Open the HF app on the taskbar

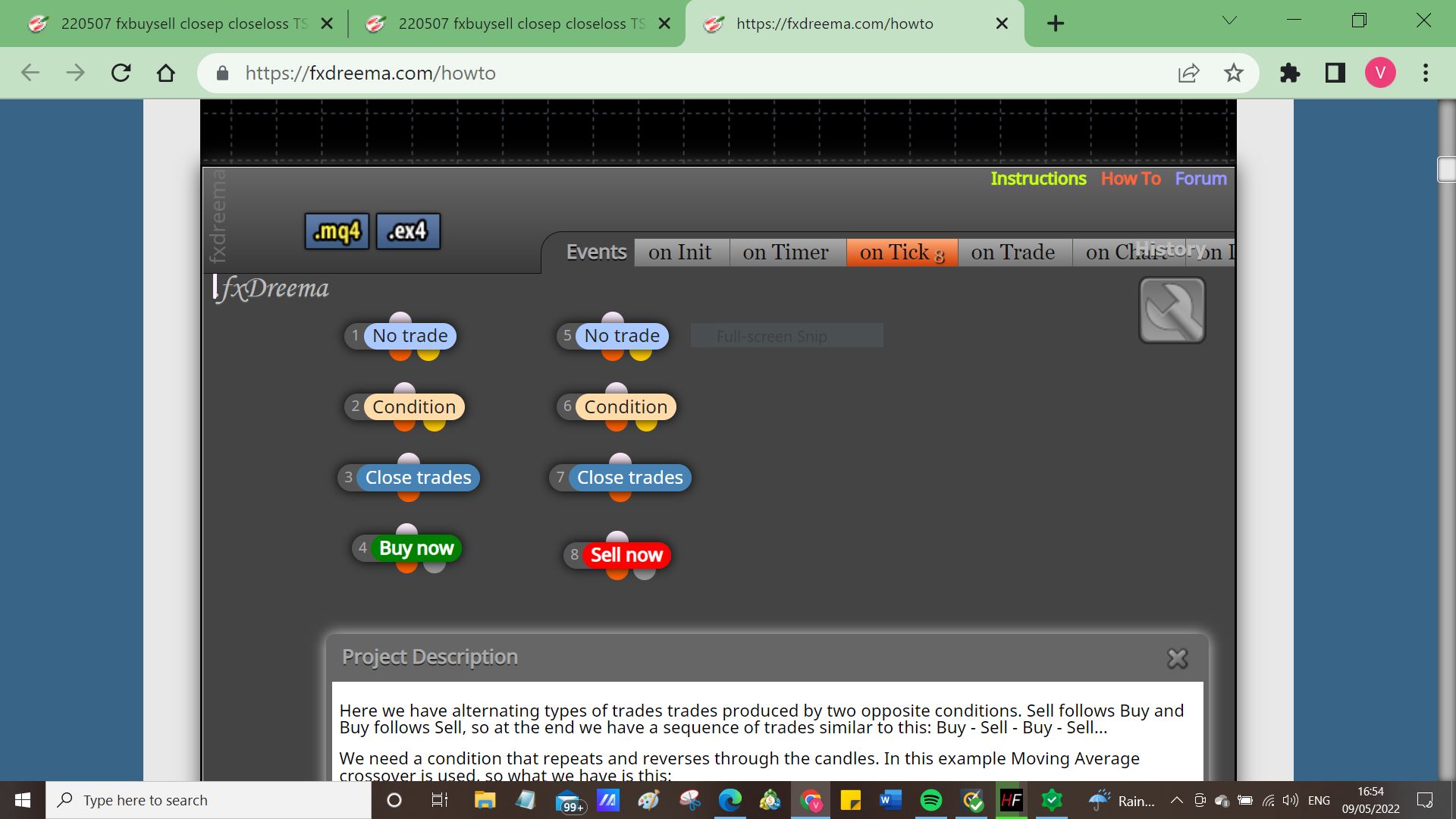(x=1012, y=800)
